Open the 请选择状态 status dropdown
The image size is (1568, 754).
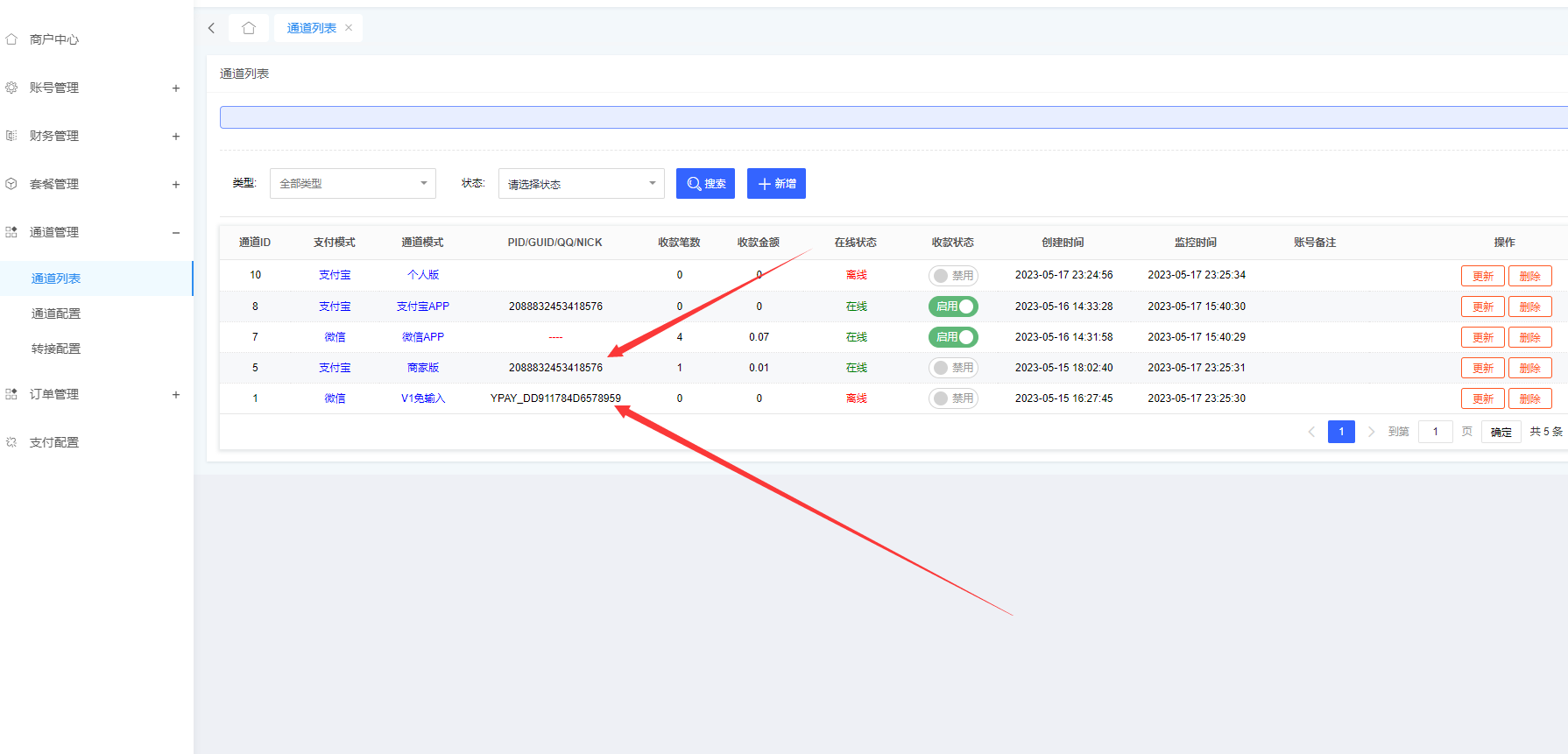tap(581, 184)
